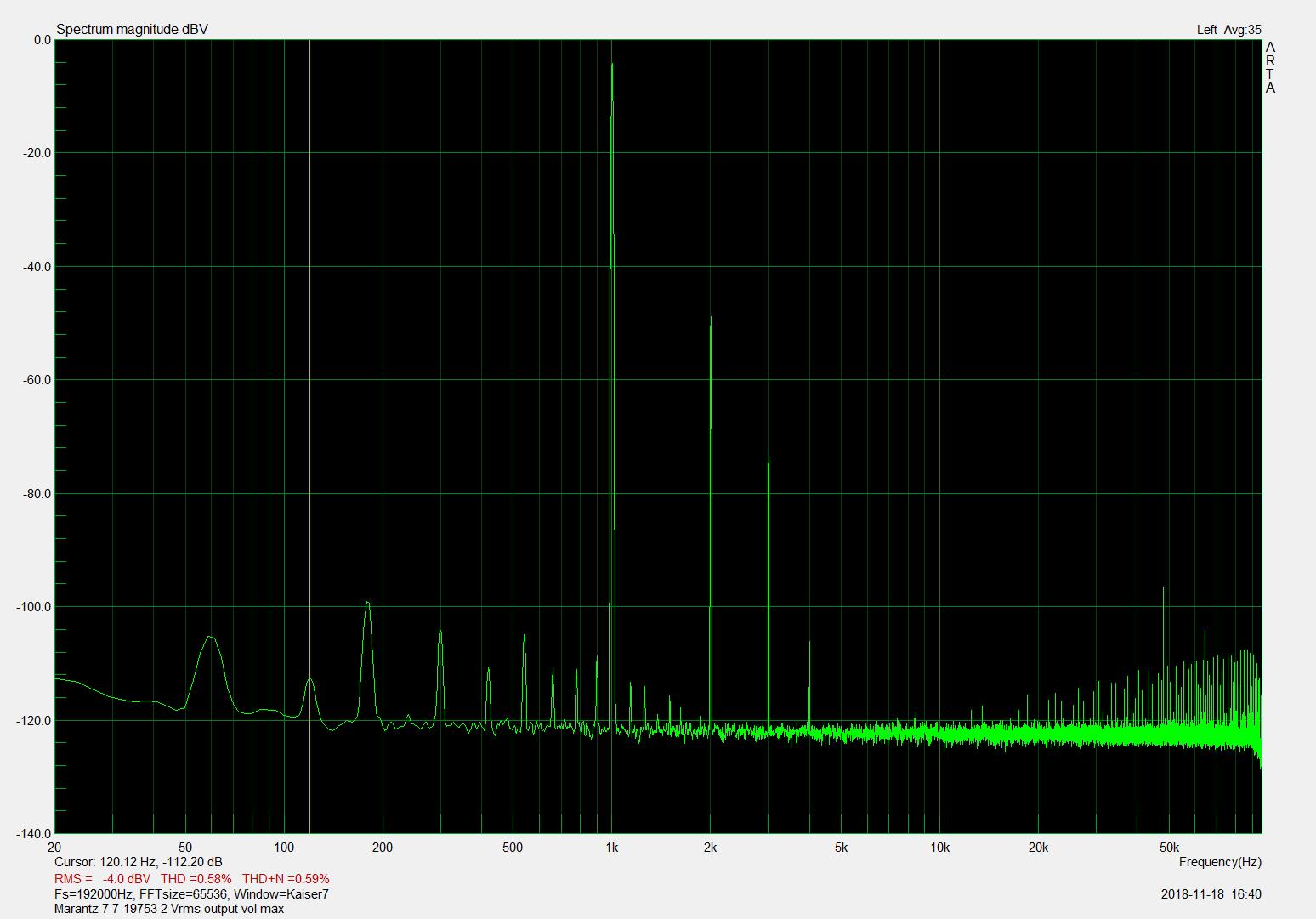Click the timestamp '2018-11-18 16:40'
The width and height of the screenshot is (1316, 919).
(x=1211, y=894)
